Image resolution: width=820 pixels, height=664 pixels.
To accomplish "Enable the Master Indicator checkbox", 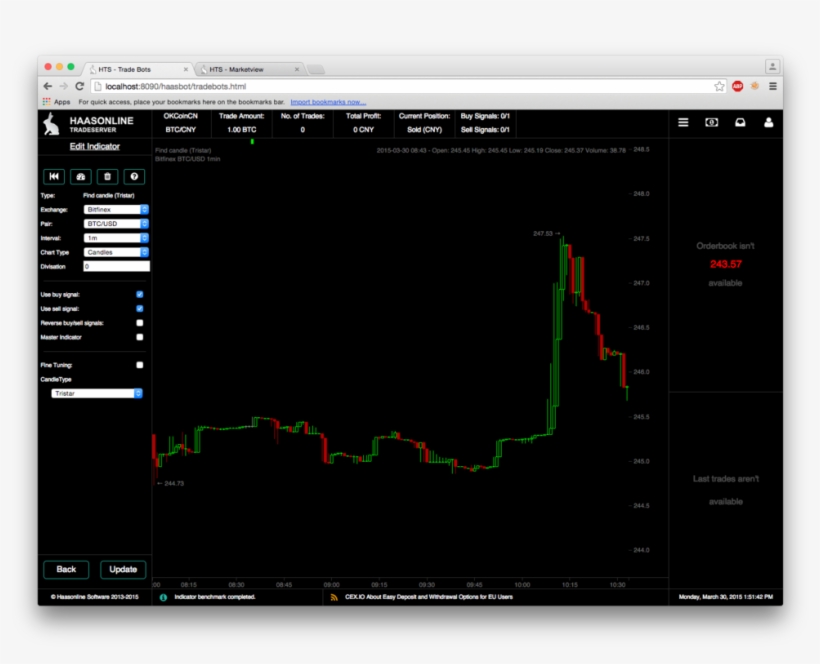I will tap(140, 337).
